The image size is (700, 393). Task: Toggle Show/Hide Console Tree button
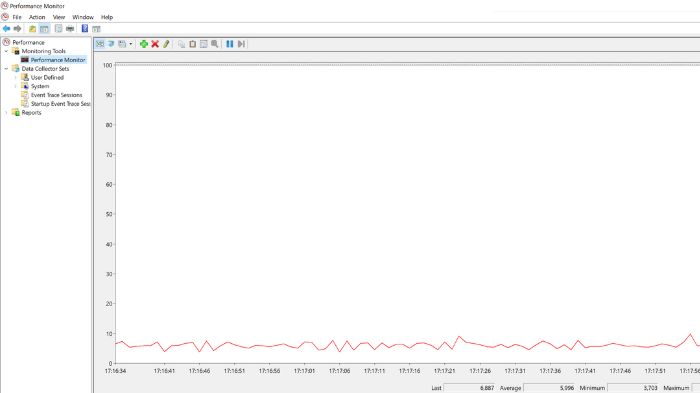click(44, 29)
